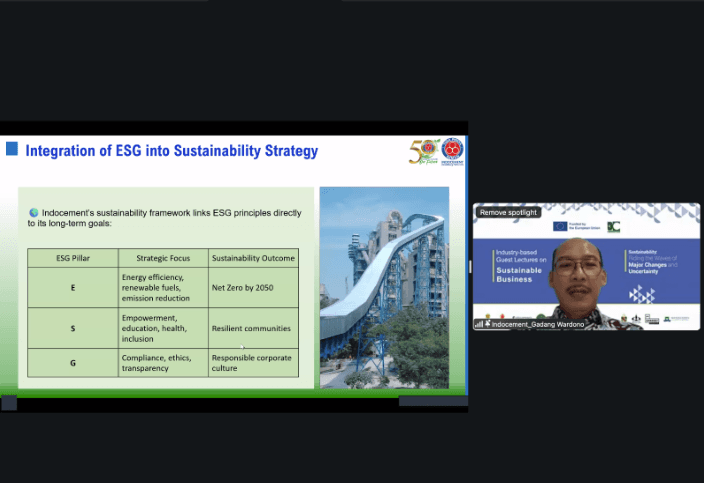The height and width of the screenshot is (483, 704).
Task: Click the white triangles pattern logo in video
Action: click(642, 294)
